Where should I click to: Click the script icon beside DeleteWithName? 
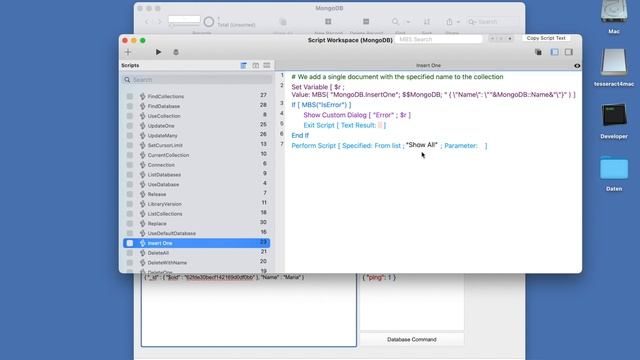142,263
